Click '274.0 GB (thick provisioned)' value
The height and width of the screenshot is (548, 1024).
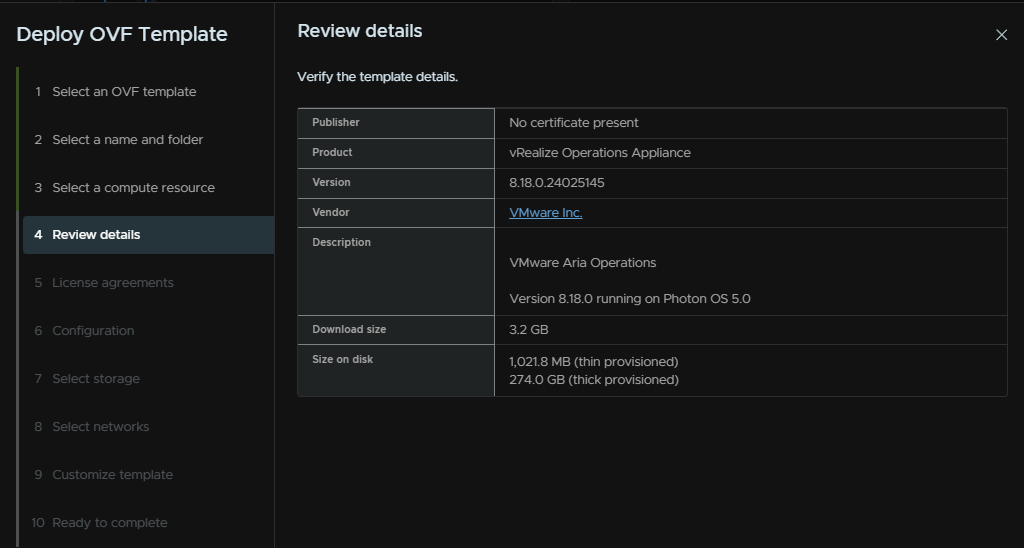click(594, 379)
